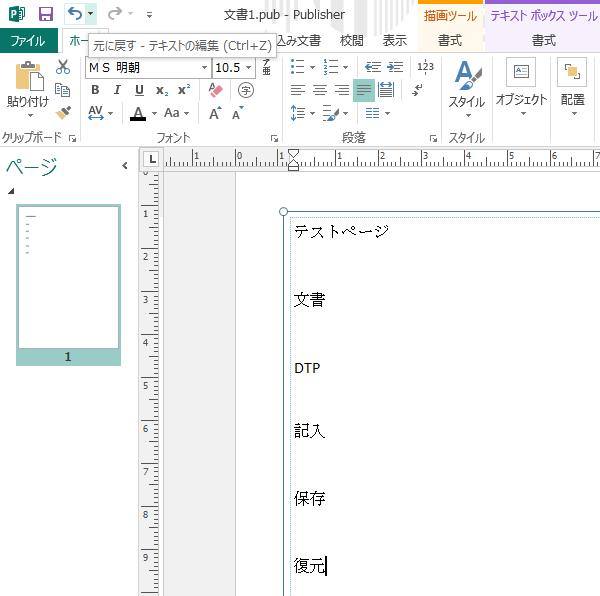Click the text DTP in document
This screenshot has width=600, height=596.
307,368
